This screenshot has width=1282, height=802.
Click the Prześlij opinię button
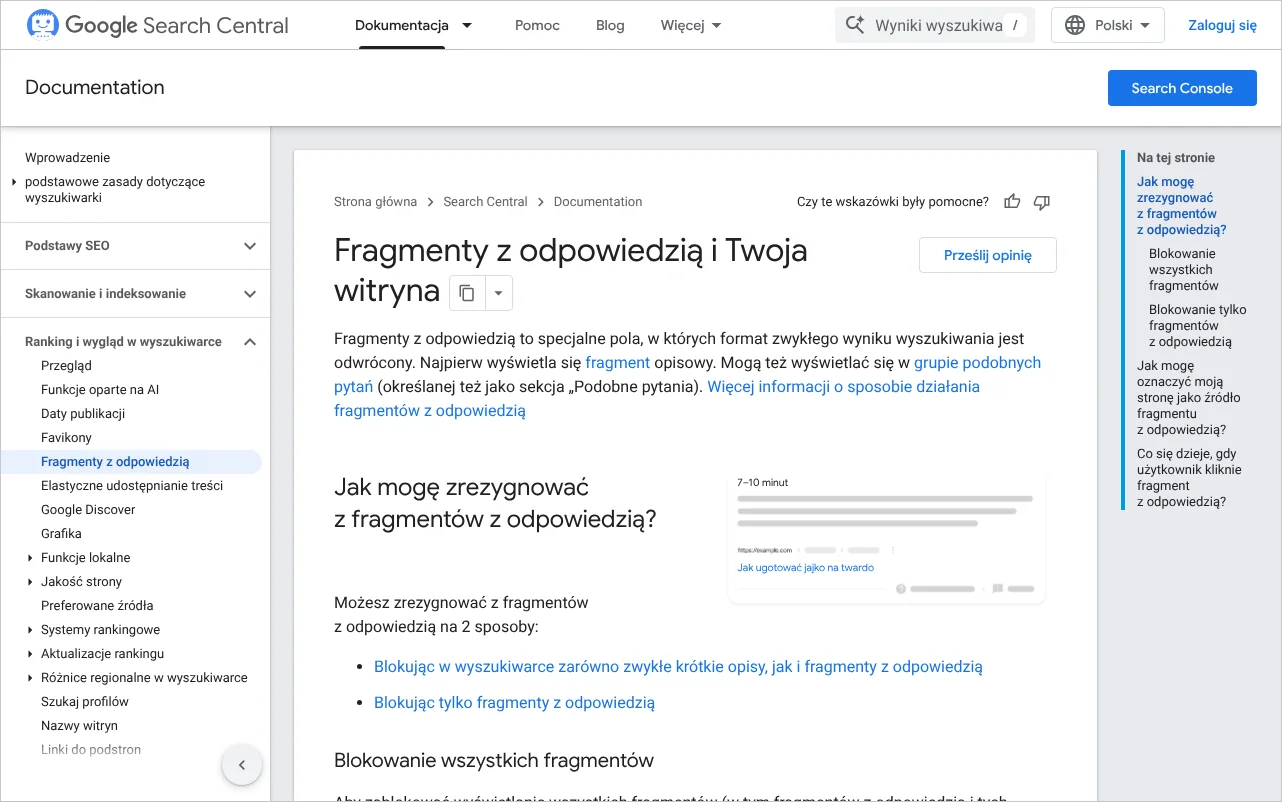pyautogui.click(x=988, y=255)
